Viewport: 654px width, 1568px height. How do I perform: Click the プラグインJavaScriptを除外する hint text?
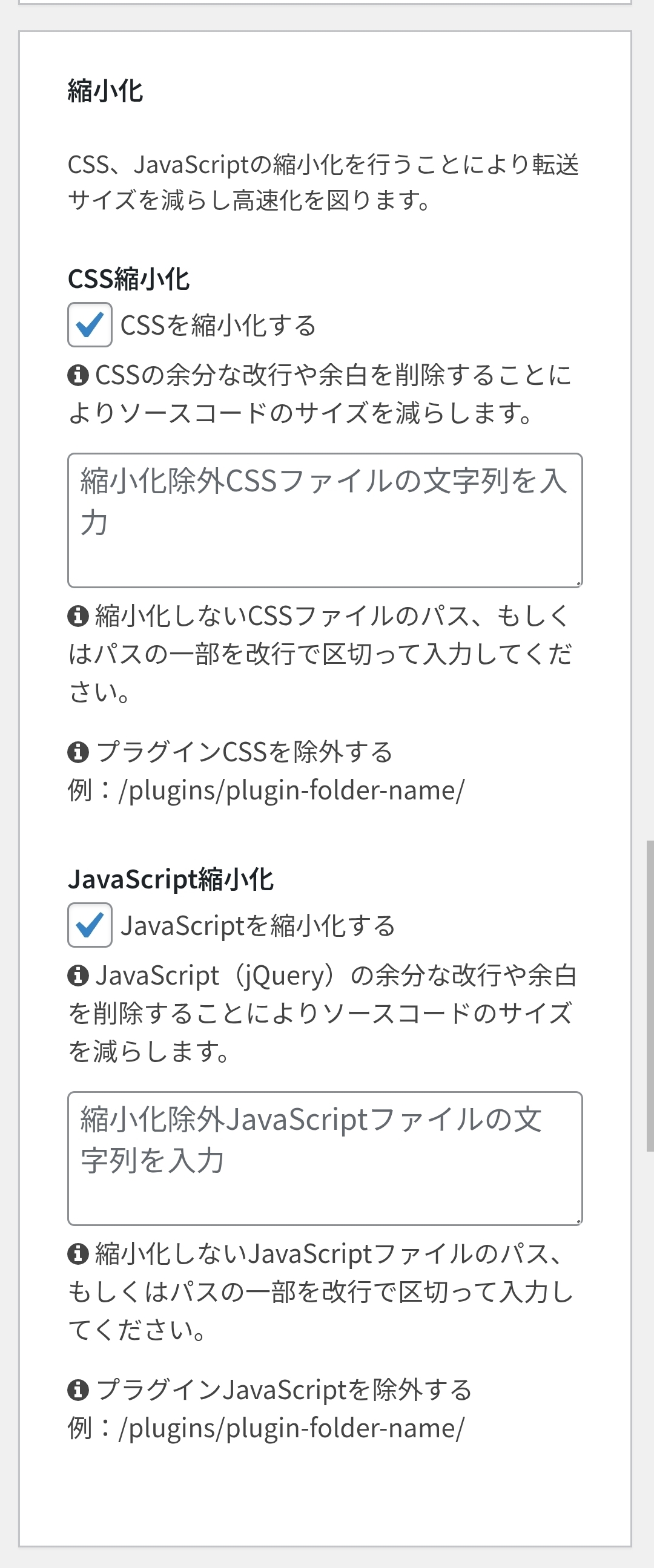[x=284, y=1390]
